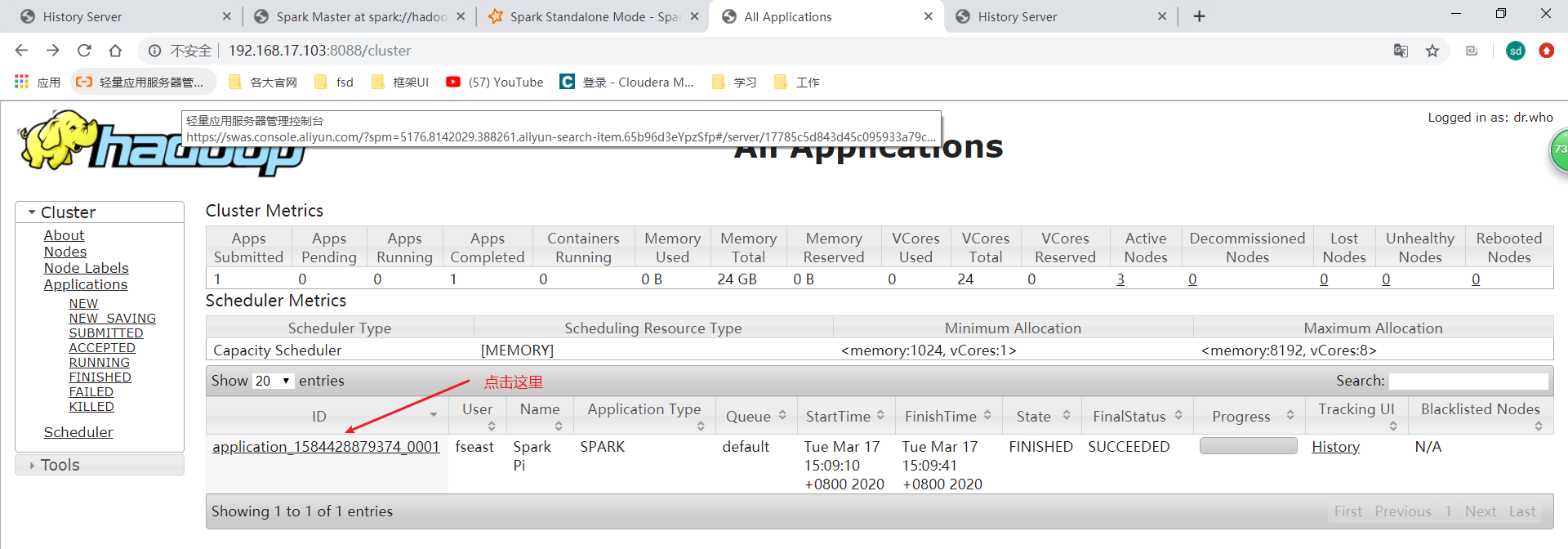Switch to Spark Standalone Mode tab
This screenshot has height=549, width=1568.
point(593,16)
